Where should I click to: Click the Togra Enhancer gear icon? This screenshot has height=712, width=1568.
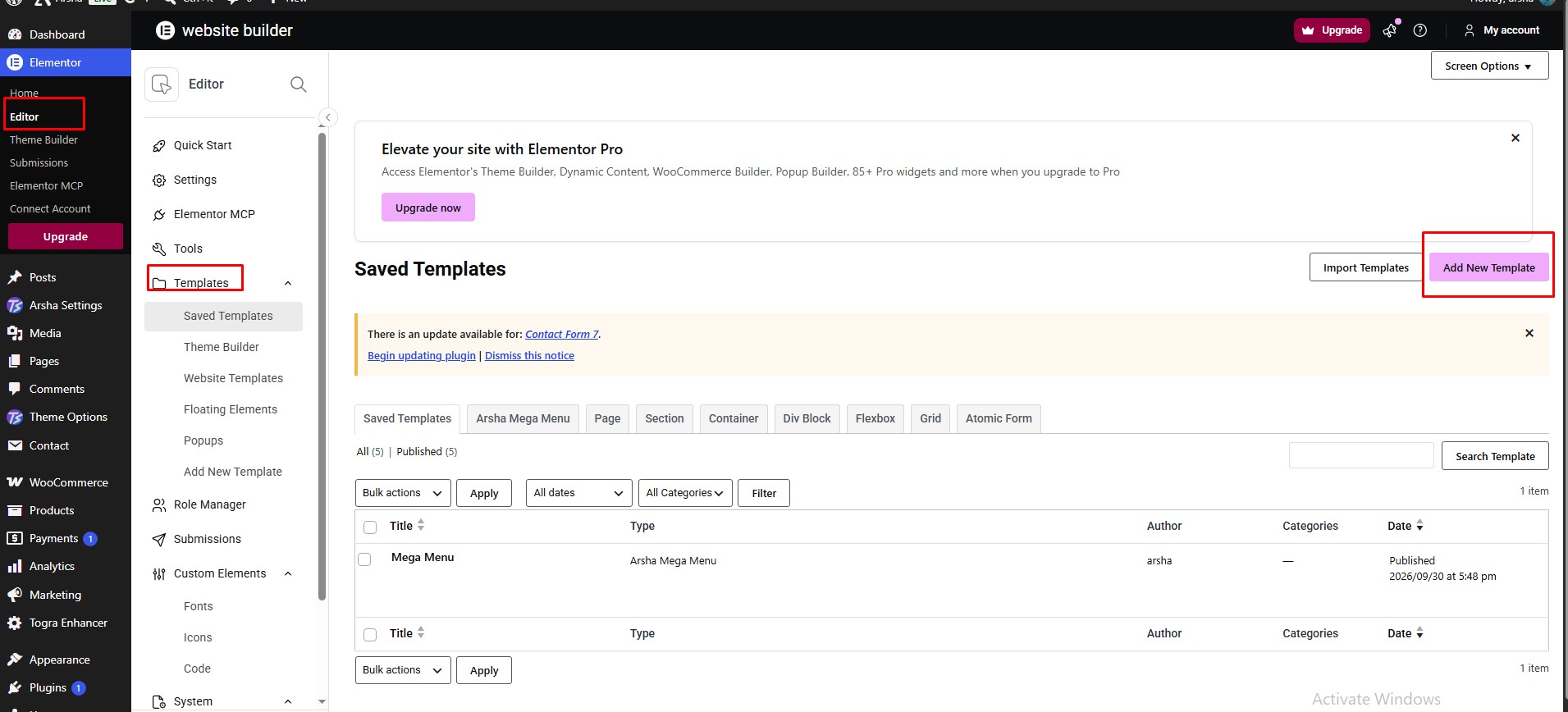14,623
